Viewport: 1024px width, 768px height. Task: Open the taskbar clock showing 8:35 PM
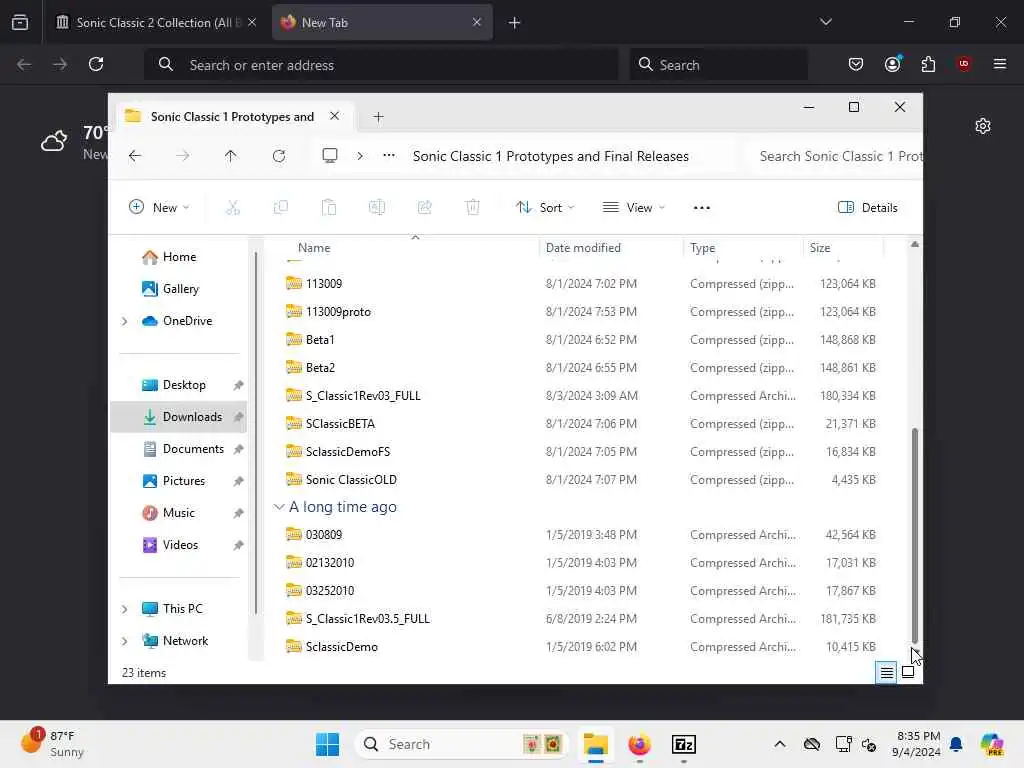[918, 744]
